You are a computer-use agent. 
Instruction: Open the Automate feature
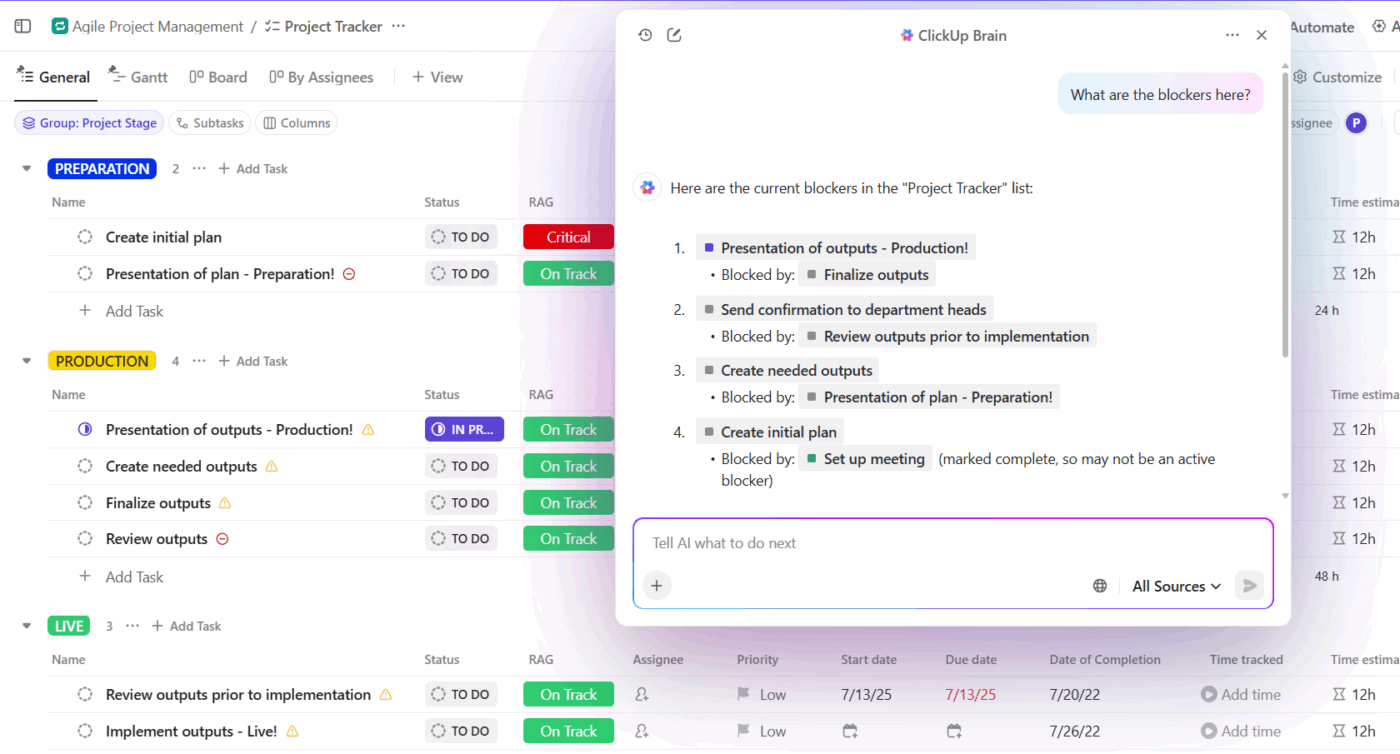[1322, 27]
